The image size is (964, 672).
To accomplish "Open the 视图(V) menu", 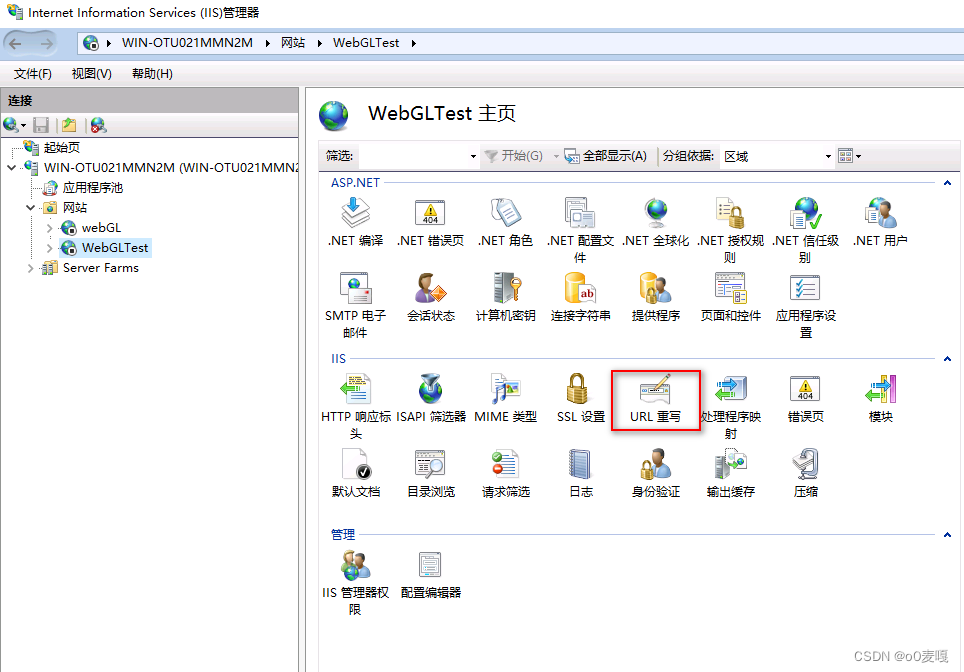I will (92, 74).
